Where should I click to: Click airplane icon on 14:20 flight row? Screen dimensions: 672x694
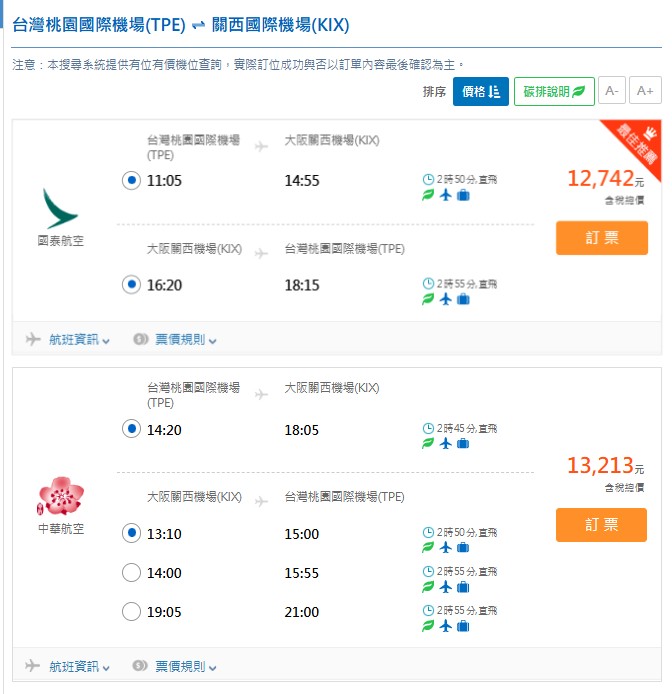(x=446, y=443)
